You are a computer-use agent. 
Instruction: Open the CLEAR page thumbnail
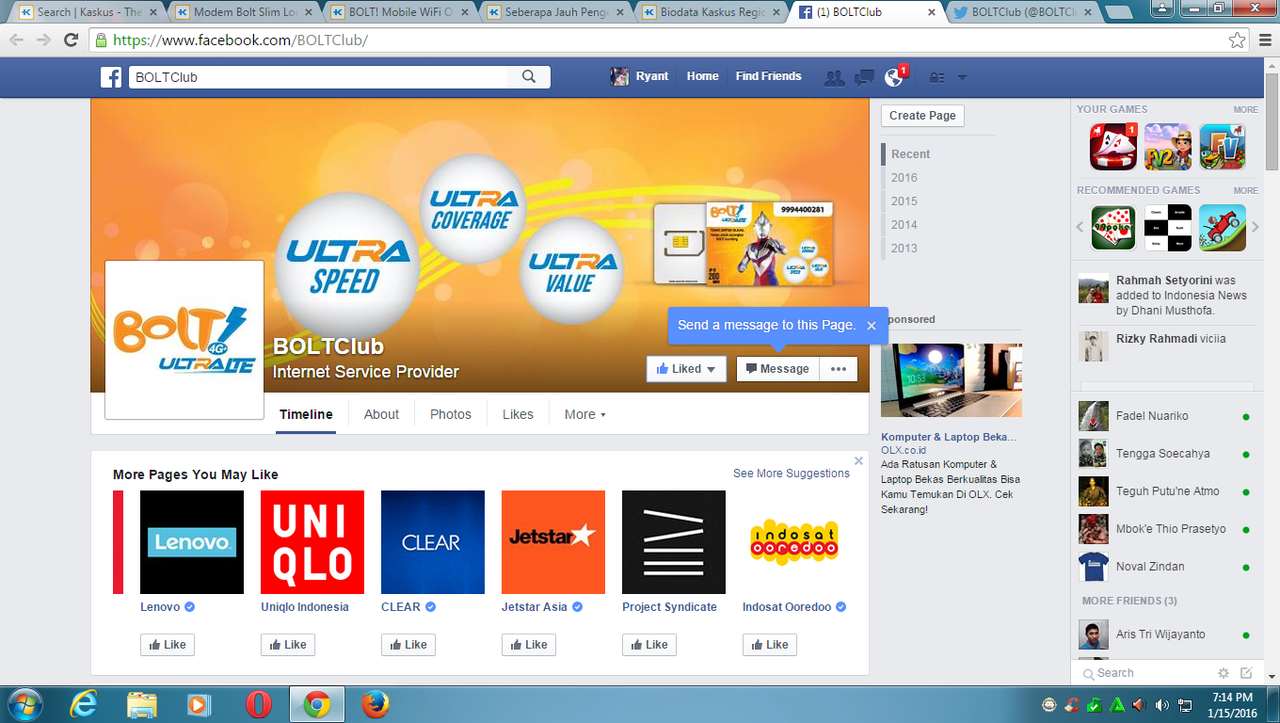[433, 542]
